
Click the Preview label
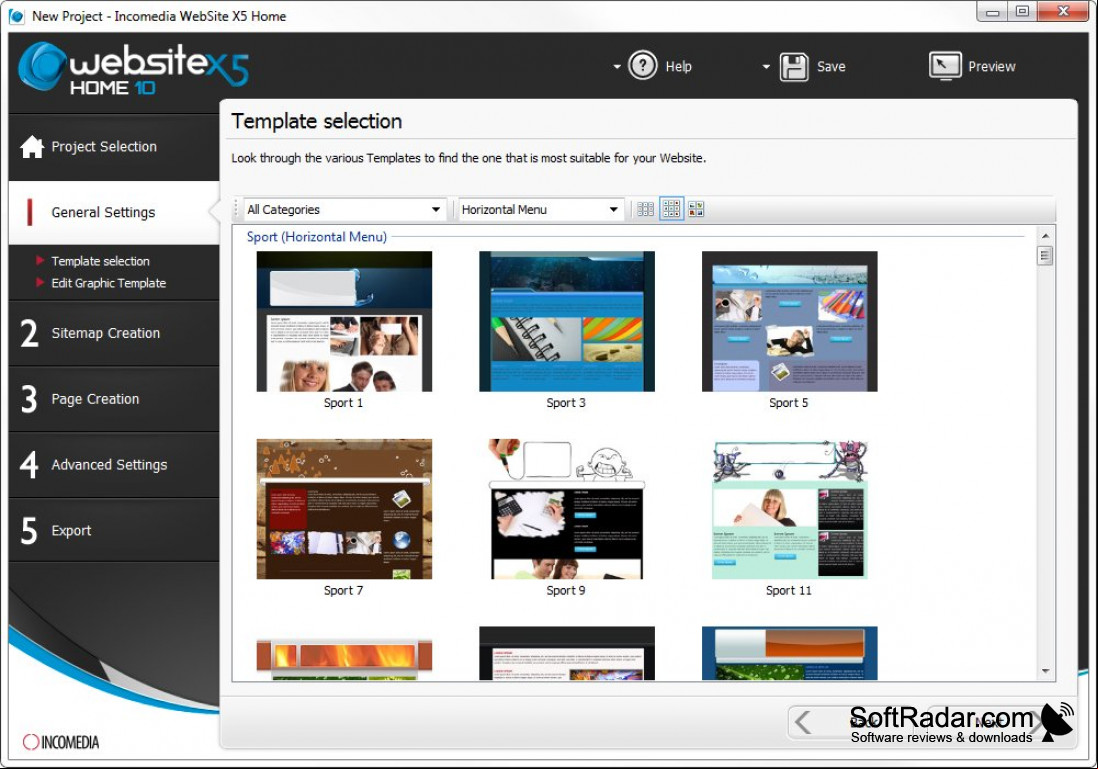[992, 67]
